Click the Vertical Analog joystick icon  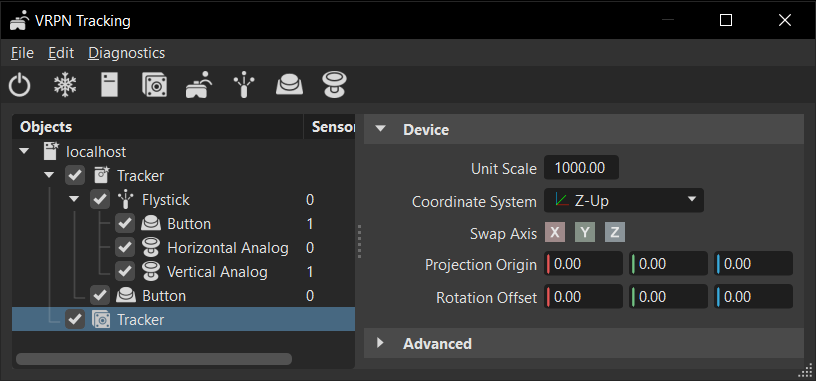pyautogui.click(x=151, y=271)
